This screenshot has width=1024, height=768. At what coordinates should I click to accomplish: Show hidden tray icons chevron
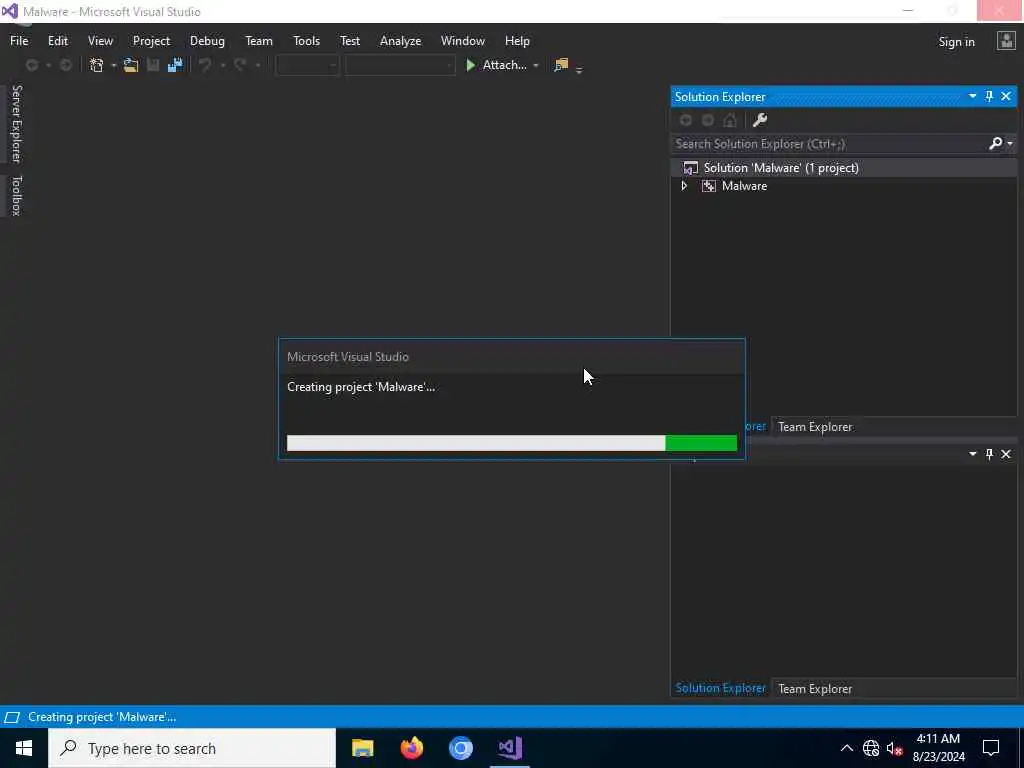click(x=846, y=748)
